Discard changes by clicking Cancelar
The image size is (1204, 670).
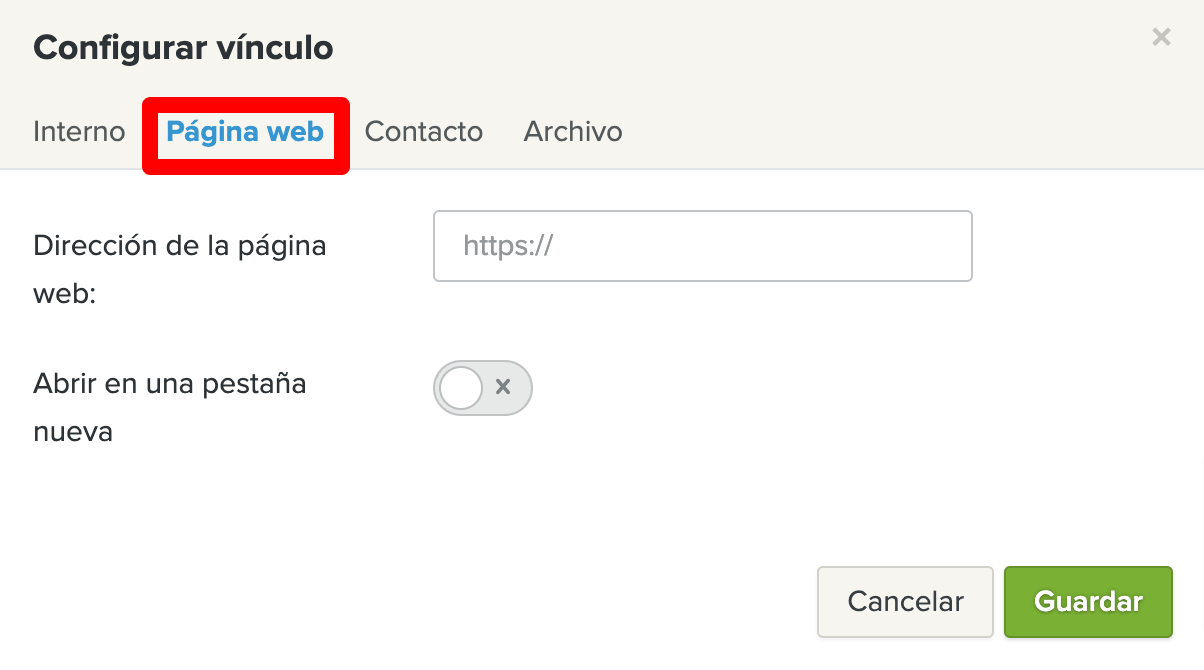pyautogui.click(x=905, y=602)
